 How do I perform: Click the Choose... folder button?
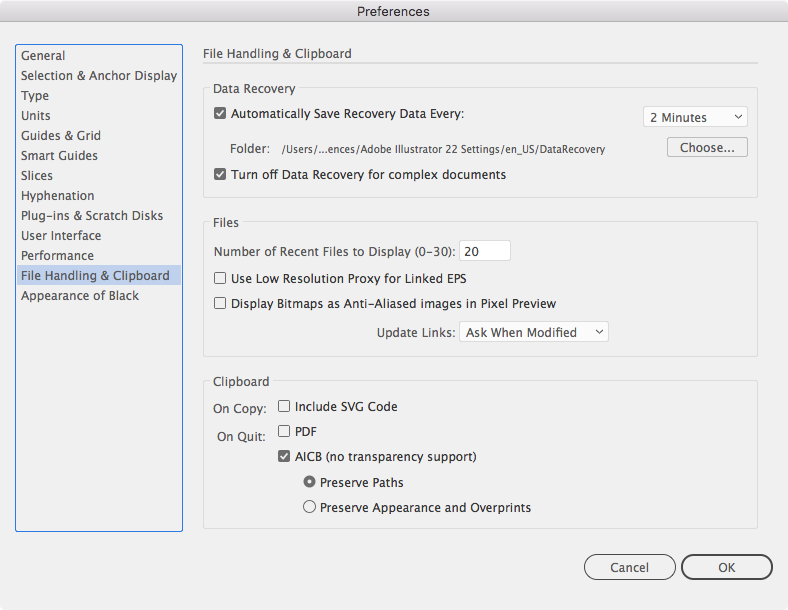[x=707, y=147]
